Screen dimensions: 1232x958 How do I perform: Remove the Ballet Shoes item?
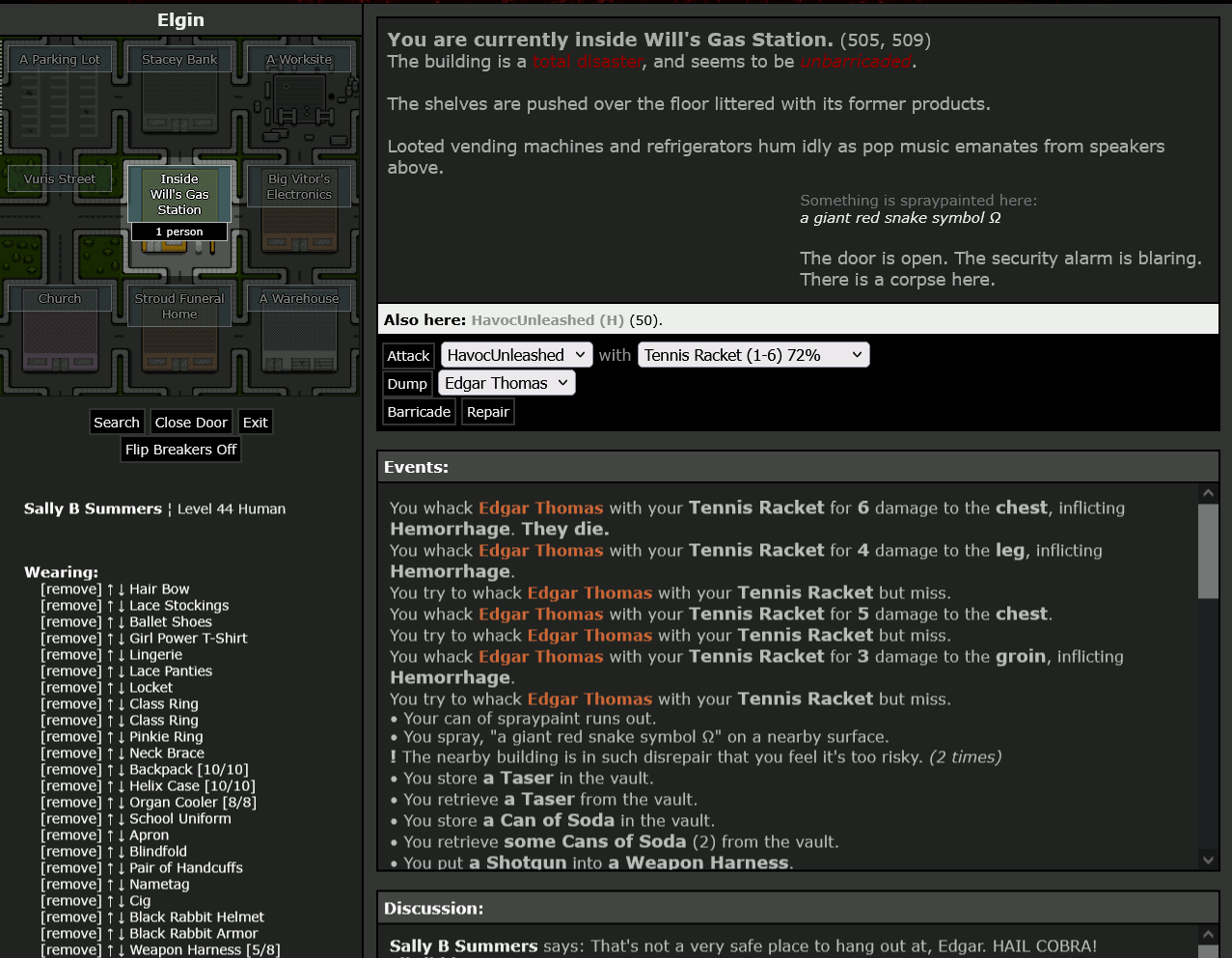[70, 622]
